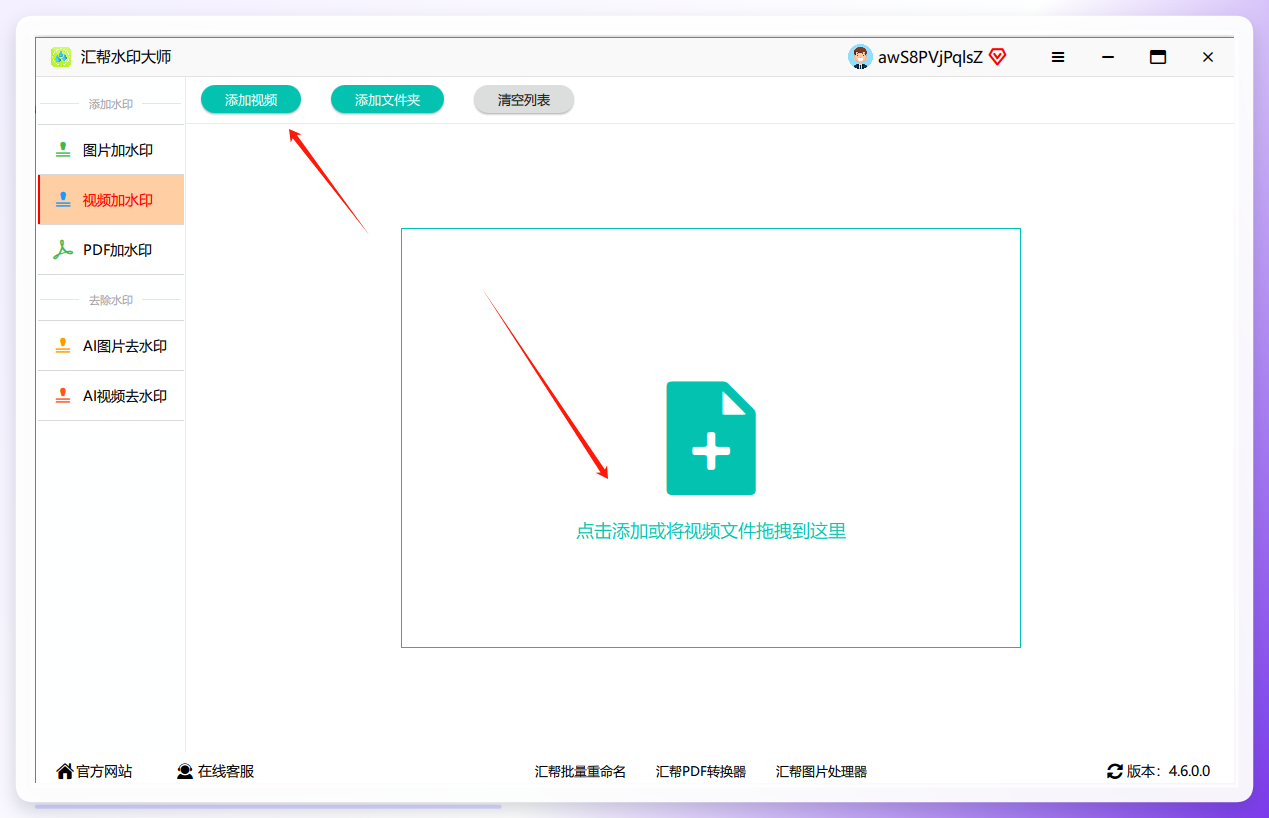Open the PDF加水印 tab

pos(111,250)
